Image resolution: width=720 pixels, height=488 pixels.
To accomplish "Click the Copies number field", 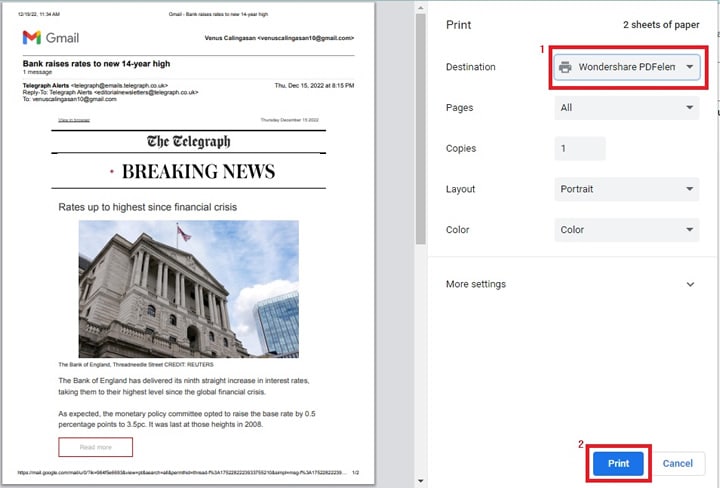I will (580, 148).
